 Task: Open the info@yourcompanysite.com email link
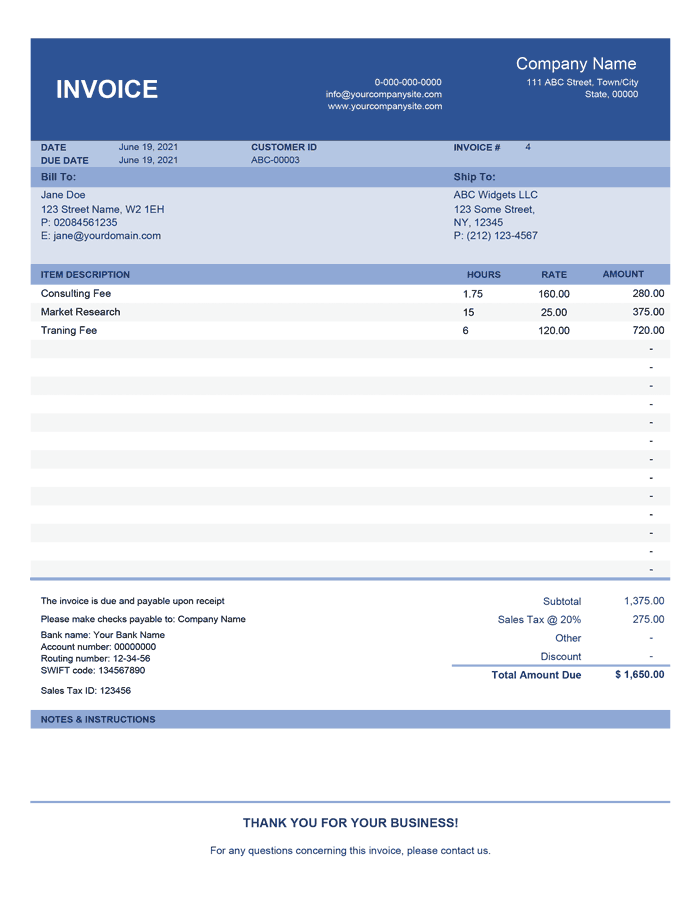pyautogui.click(x=383, y=94)
